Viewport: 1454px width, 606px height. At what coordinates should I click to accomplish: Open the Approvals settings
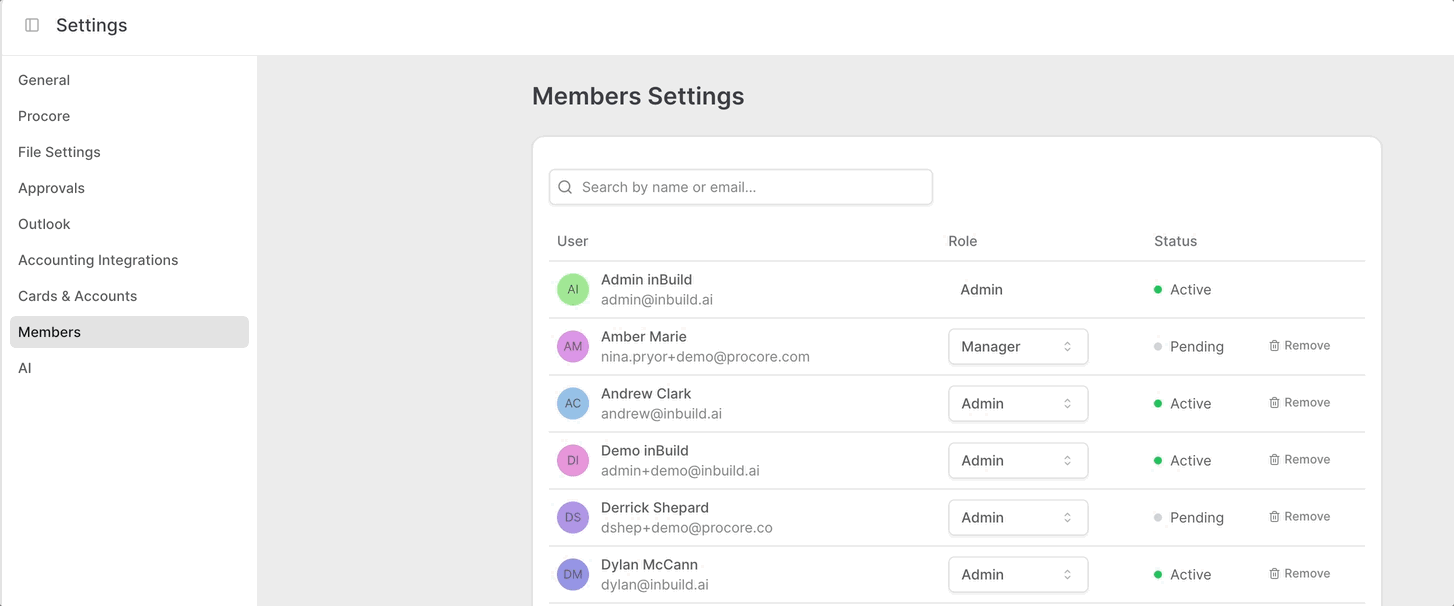(129, 188)
